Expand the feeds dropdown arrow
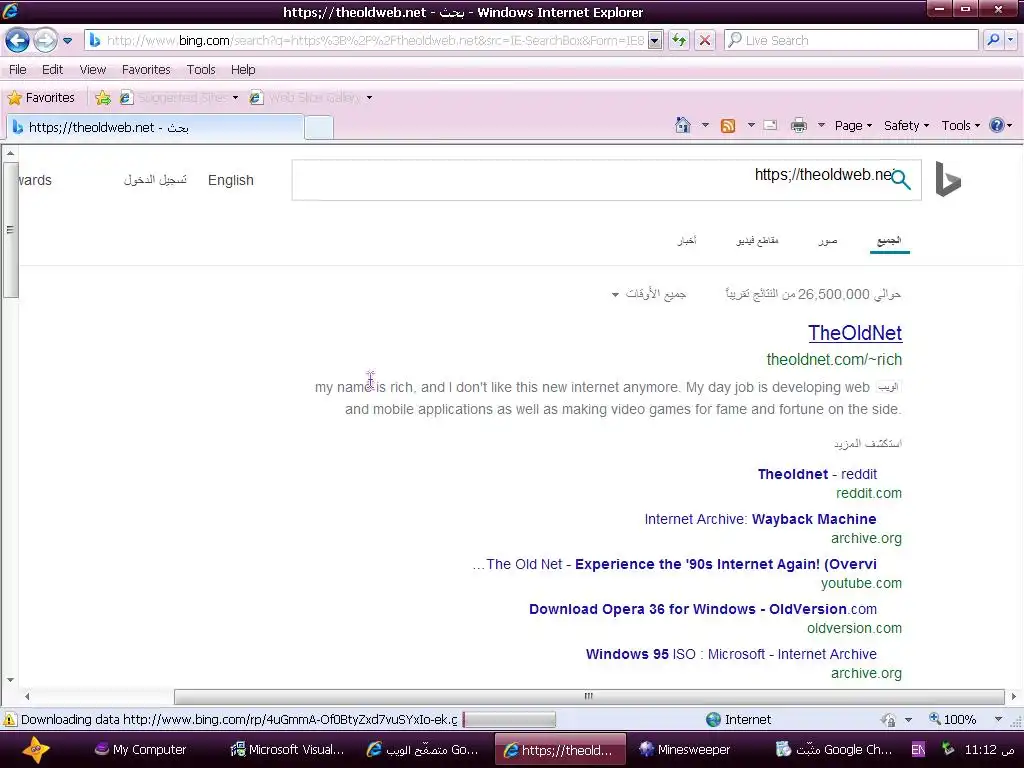This screenshot has width=1024, height=768. pos(751,125)
